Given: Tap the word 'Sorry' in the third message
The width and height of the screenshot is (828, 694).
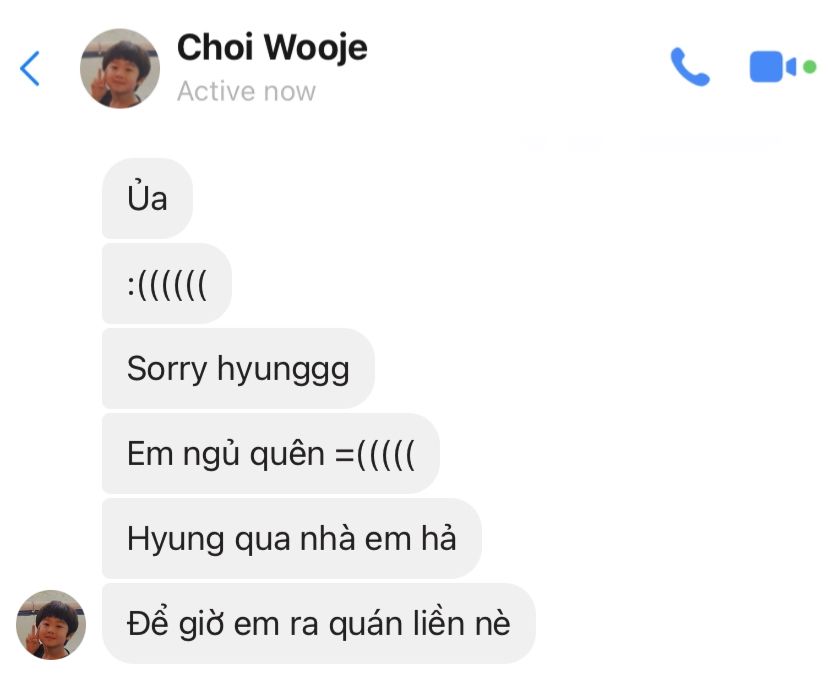Looking at the screenshot, I should click(x=167, y=370).
